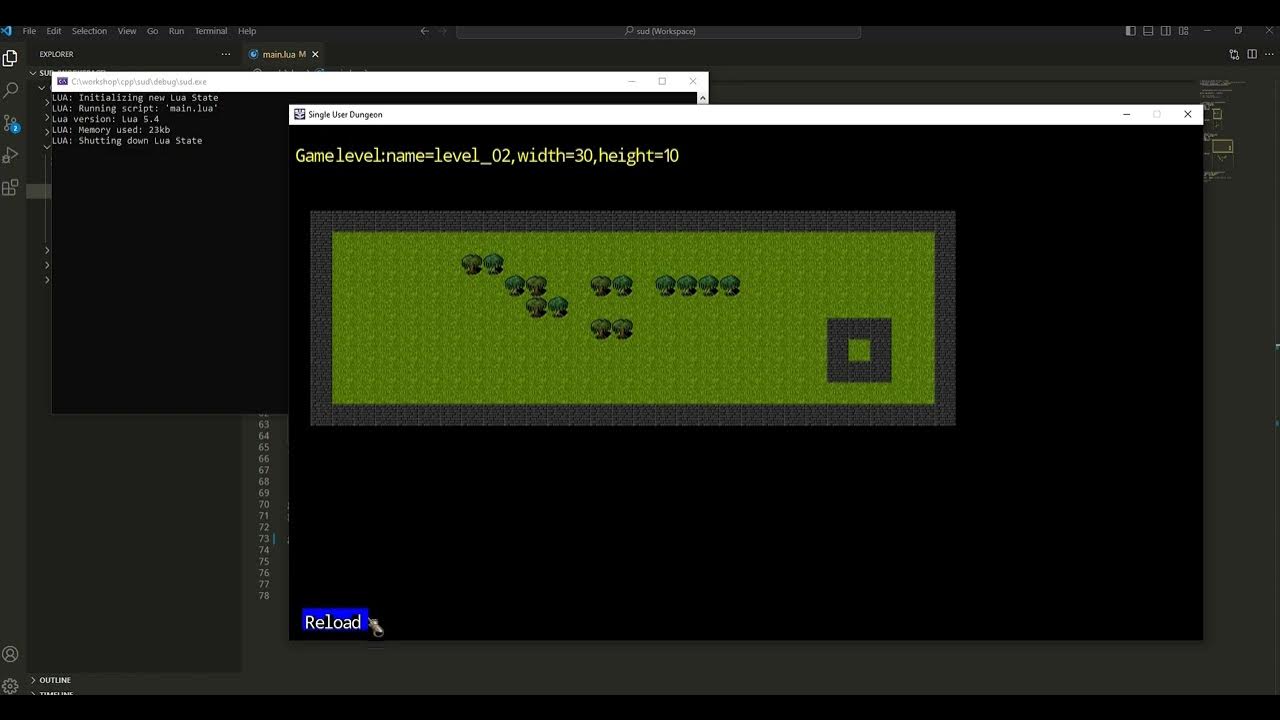Click Open Changes compare icon in editor
This screenshot has height=720, width=1280.
(1234, 54)
